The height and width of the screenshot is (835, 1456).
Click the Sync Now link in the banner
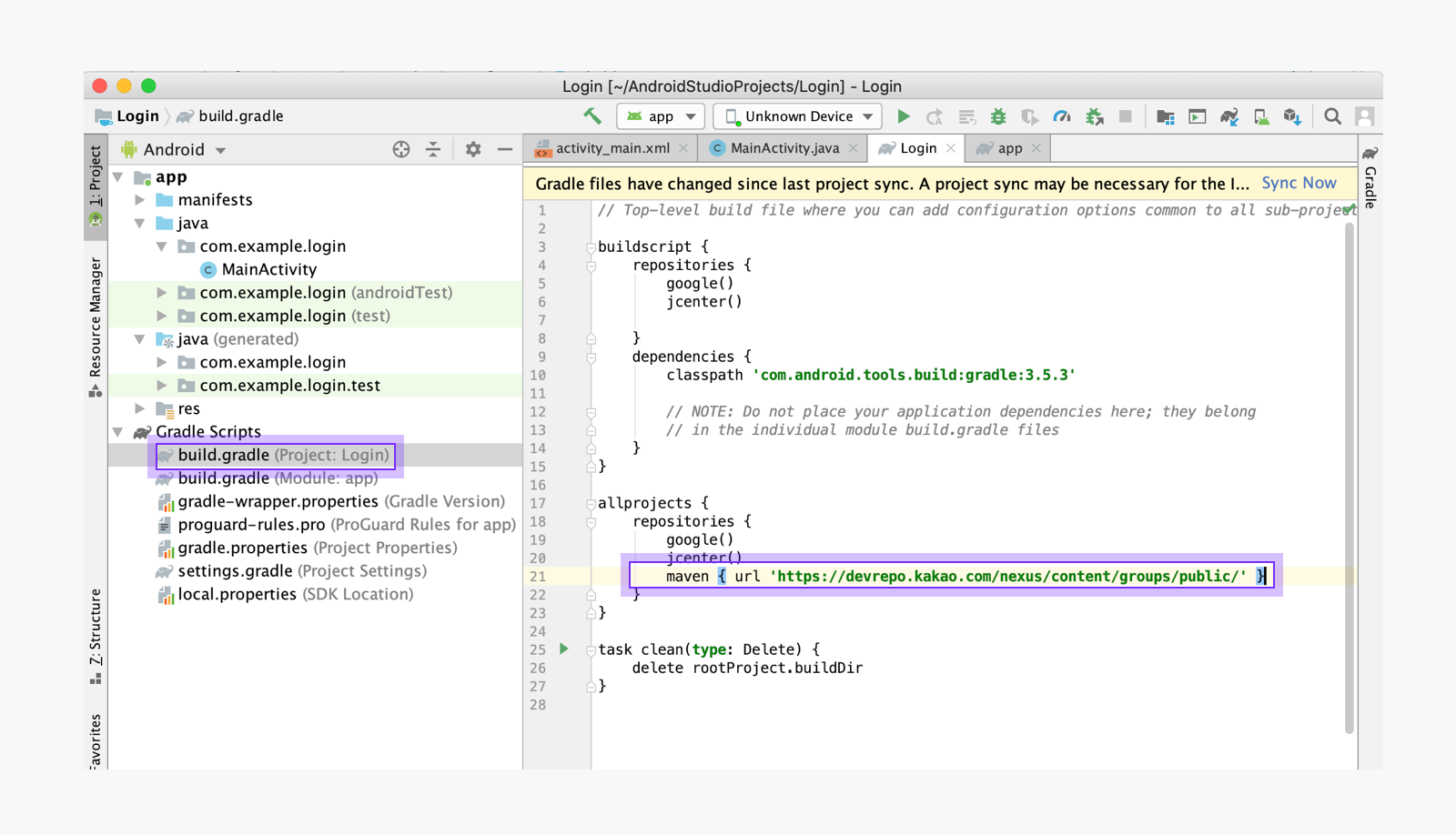(x=1299, y=184)
